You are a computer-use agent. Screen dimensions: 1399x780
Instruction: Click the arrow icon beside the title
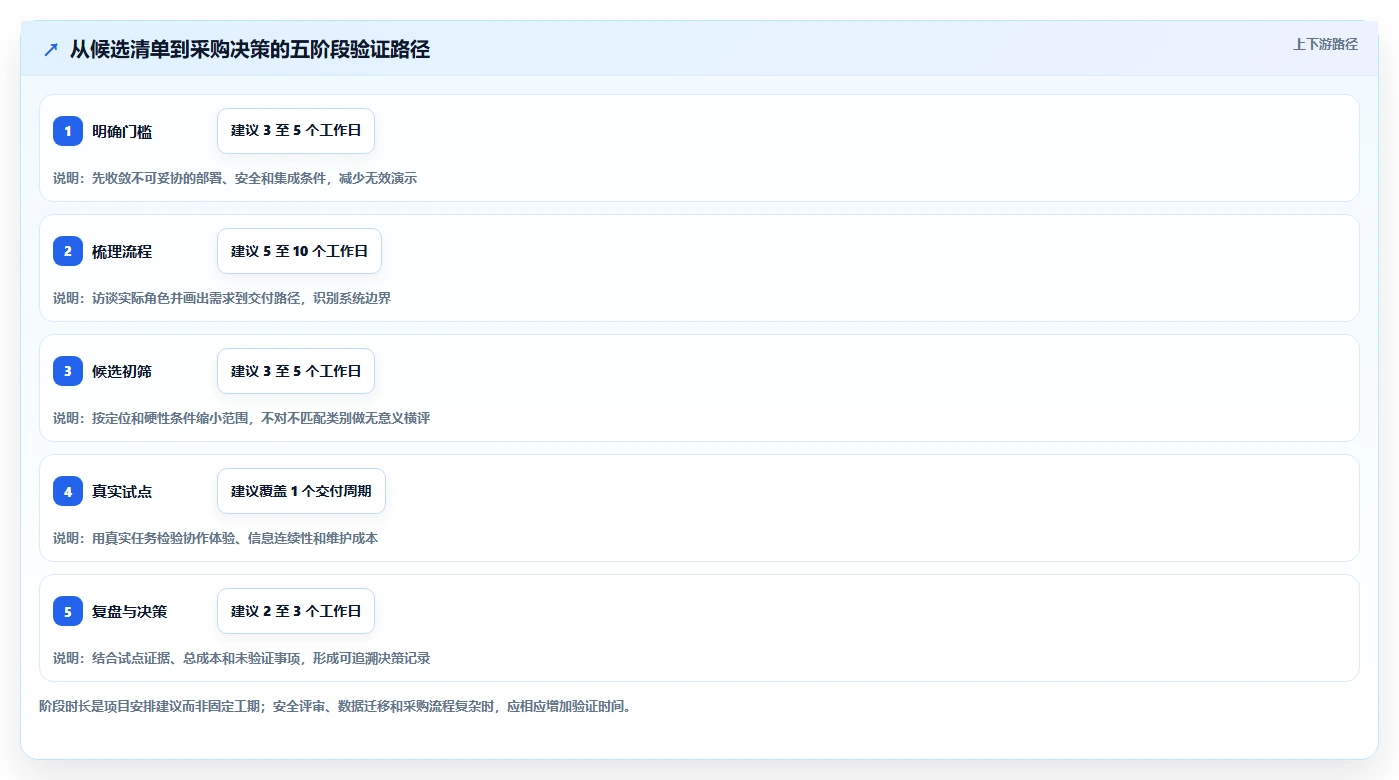point(51,49)
